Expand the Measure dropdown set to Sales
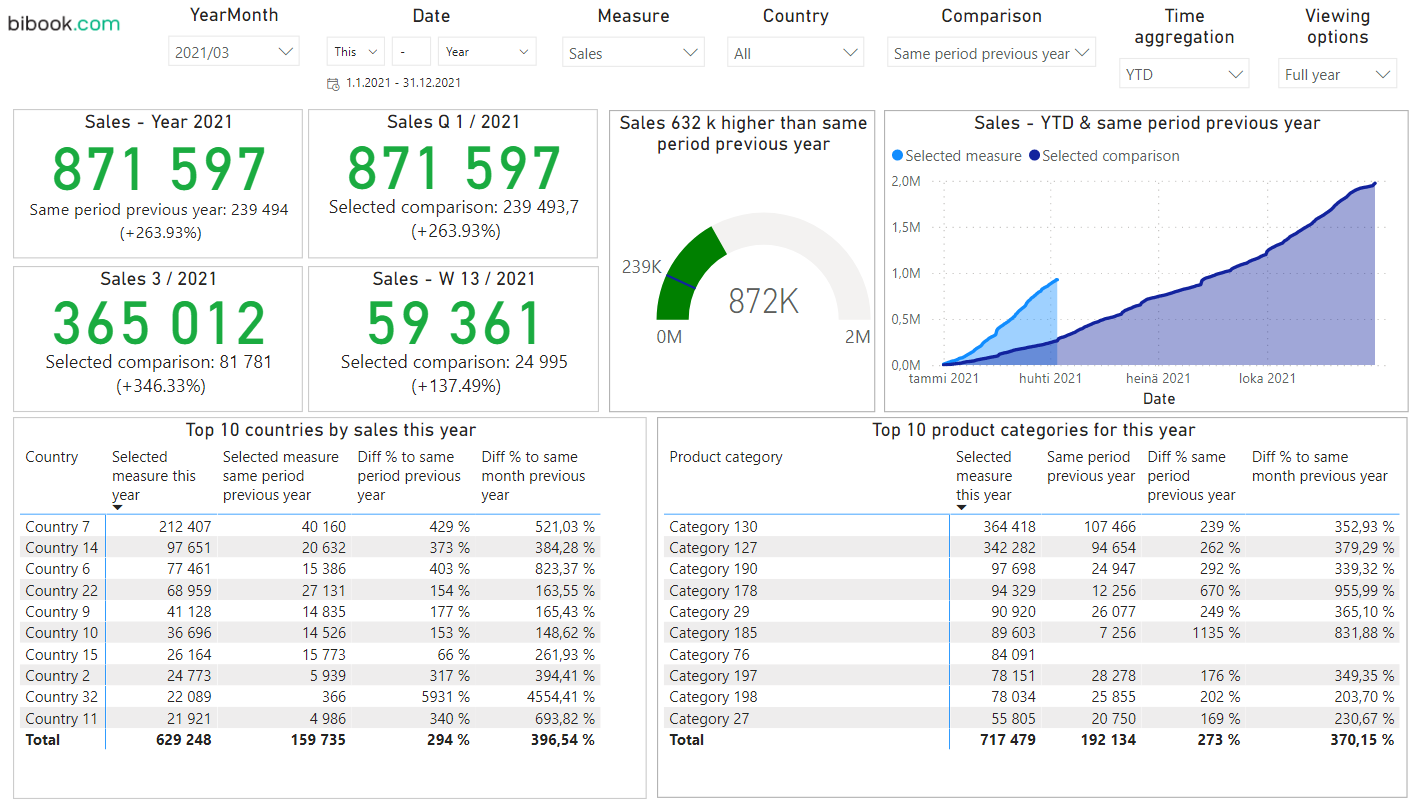 [633, 53]
